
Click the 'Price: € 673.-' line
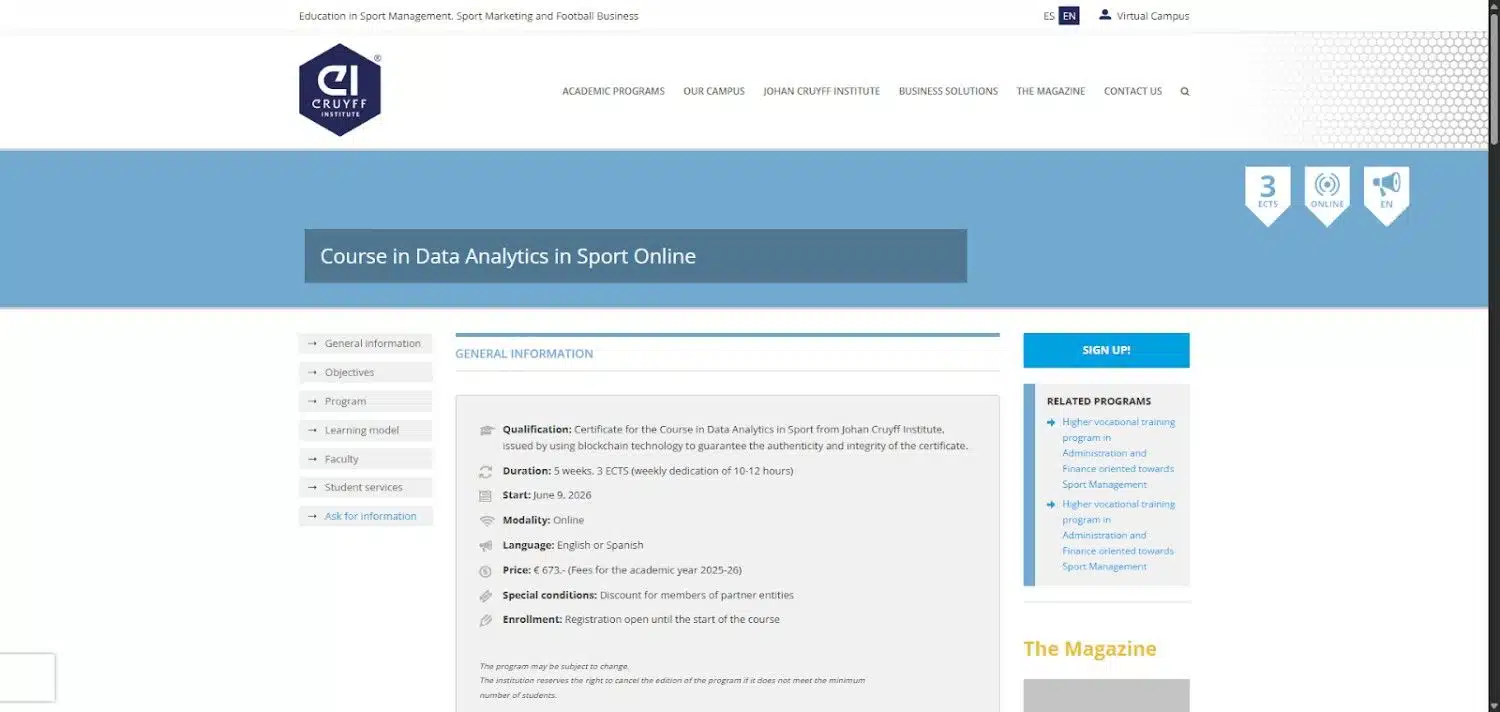(x=622, y=570)
